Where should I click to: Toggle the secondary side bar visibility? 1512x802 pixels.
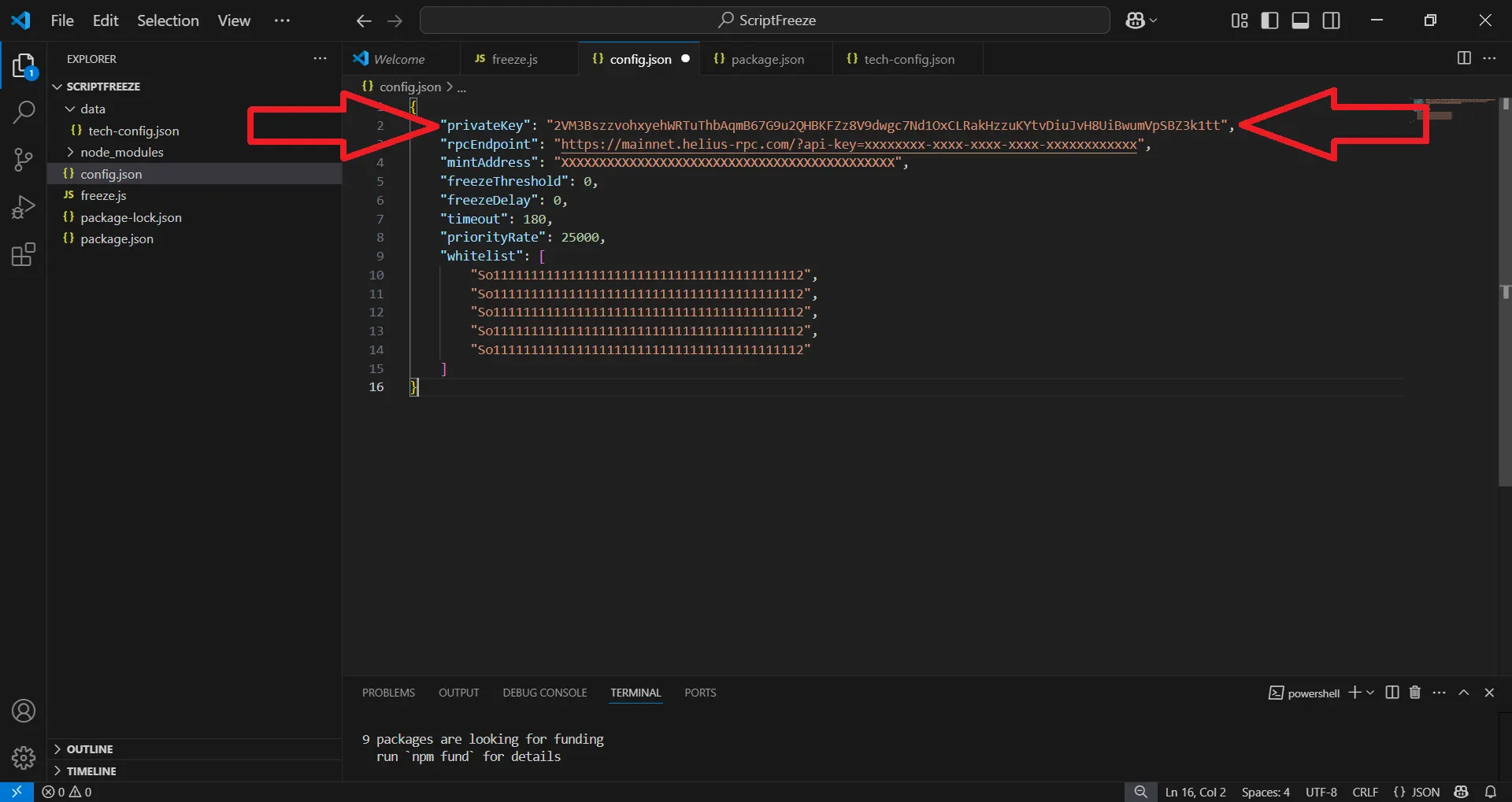pos(1331,20)
